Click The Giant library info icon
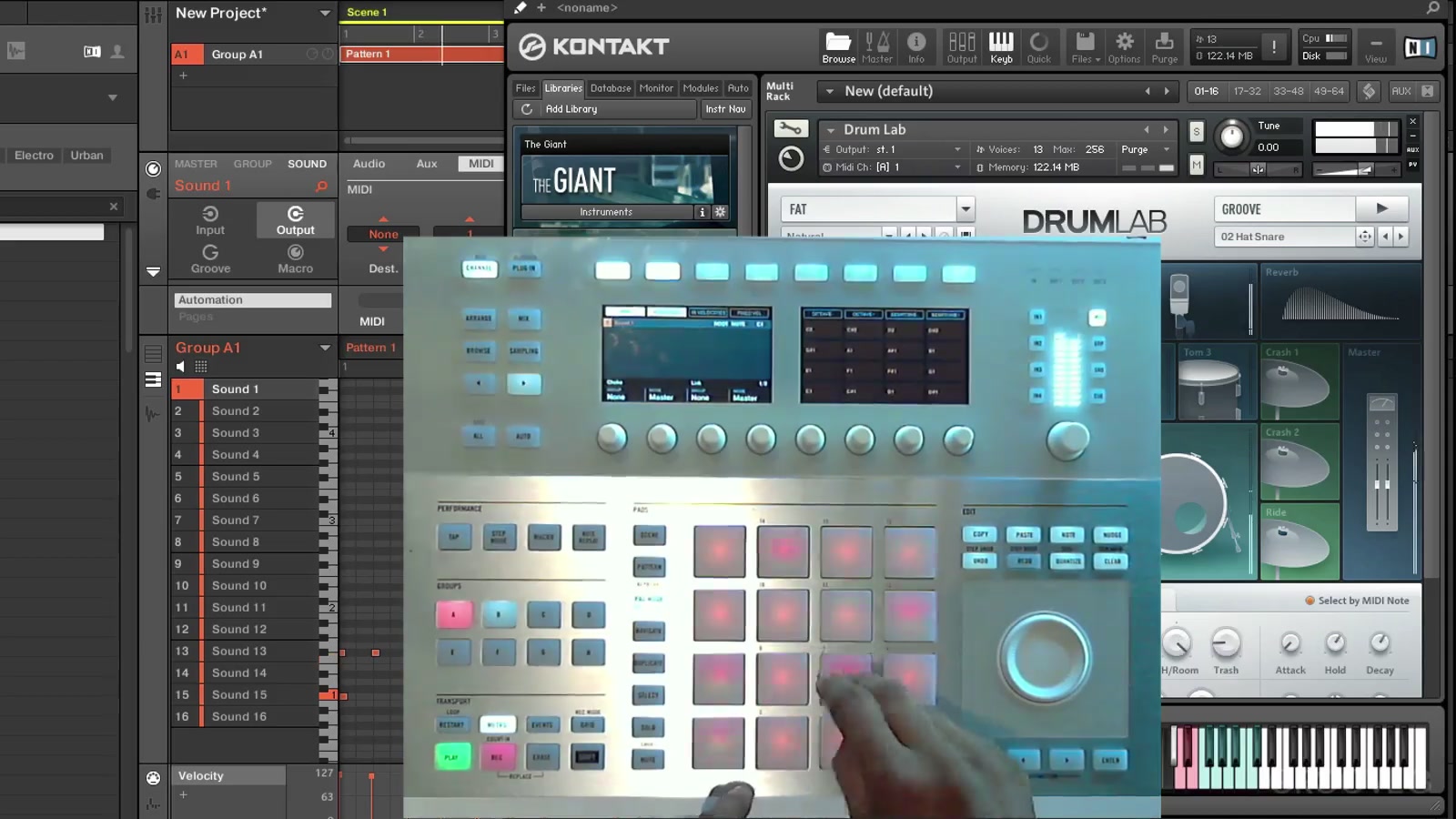The image size is (1456, 819). point(702,212)
